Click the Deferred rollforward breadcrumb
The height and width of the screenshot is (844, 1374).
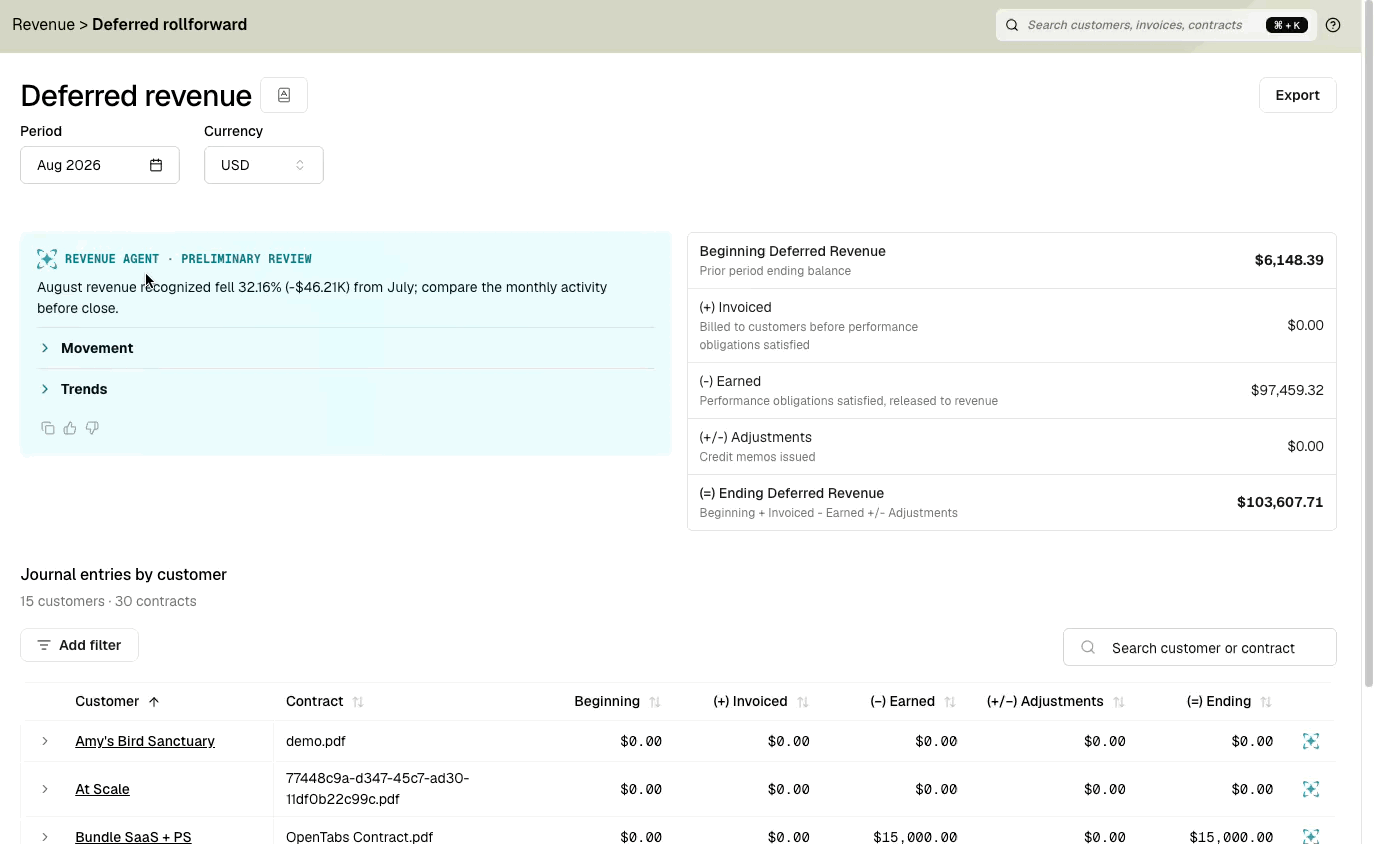click(x=169, y=24)
